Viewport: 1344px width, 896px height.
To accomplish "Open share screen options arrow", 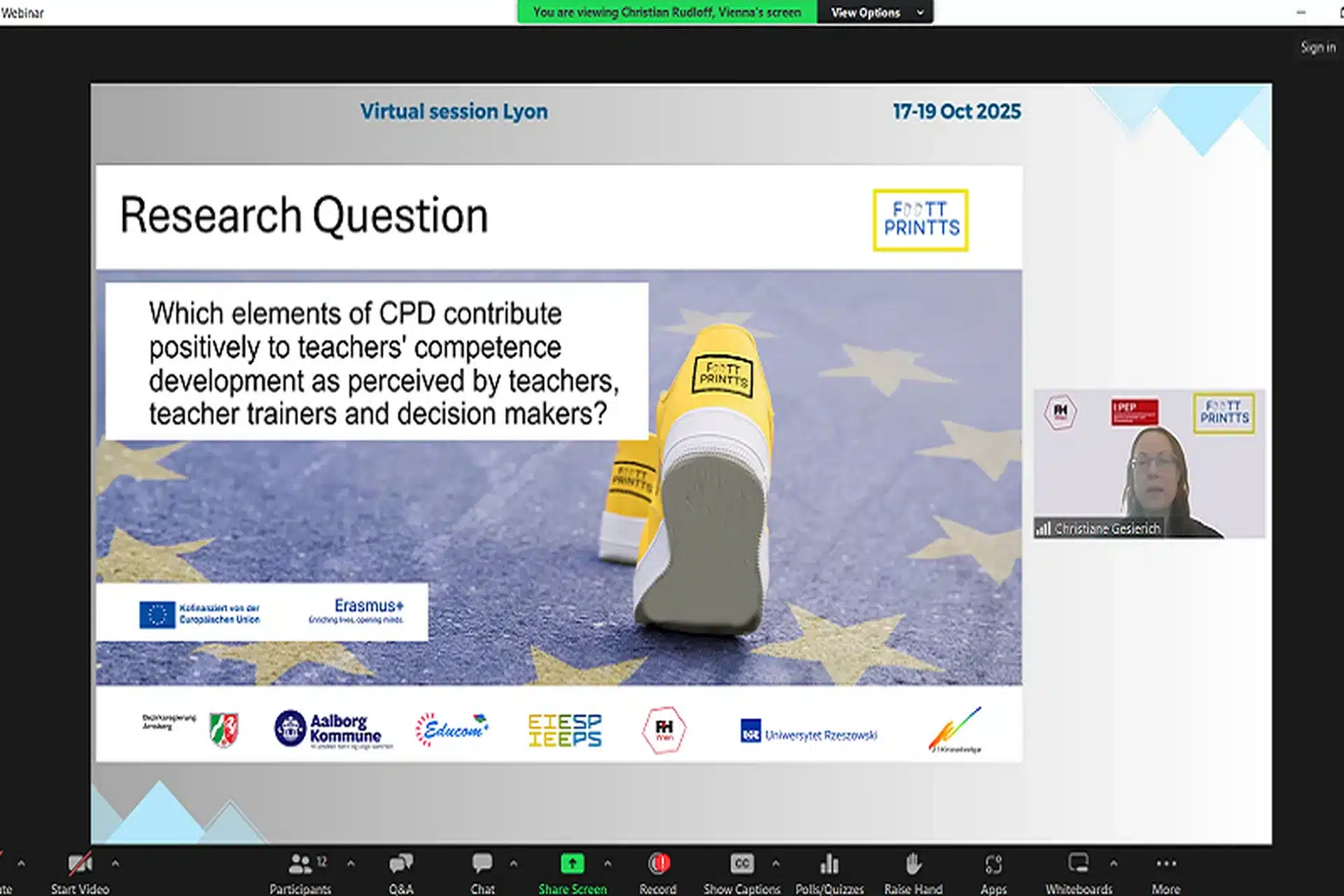I will pos(608,864).
